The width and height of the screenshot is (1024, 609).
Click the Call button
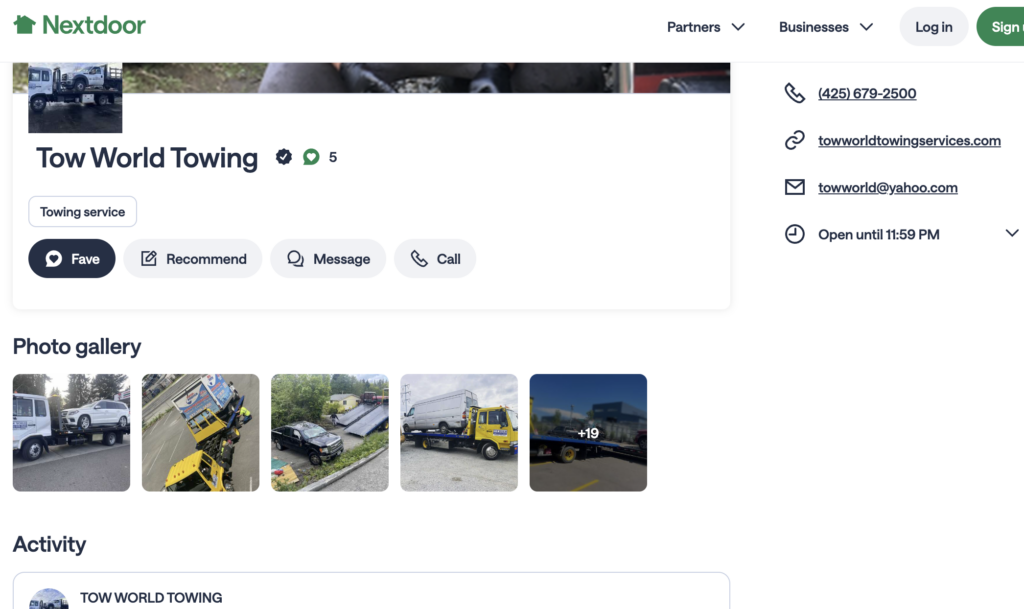435,258
